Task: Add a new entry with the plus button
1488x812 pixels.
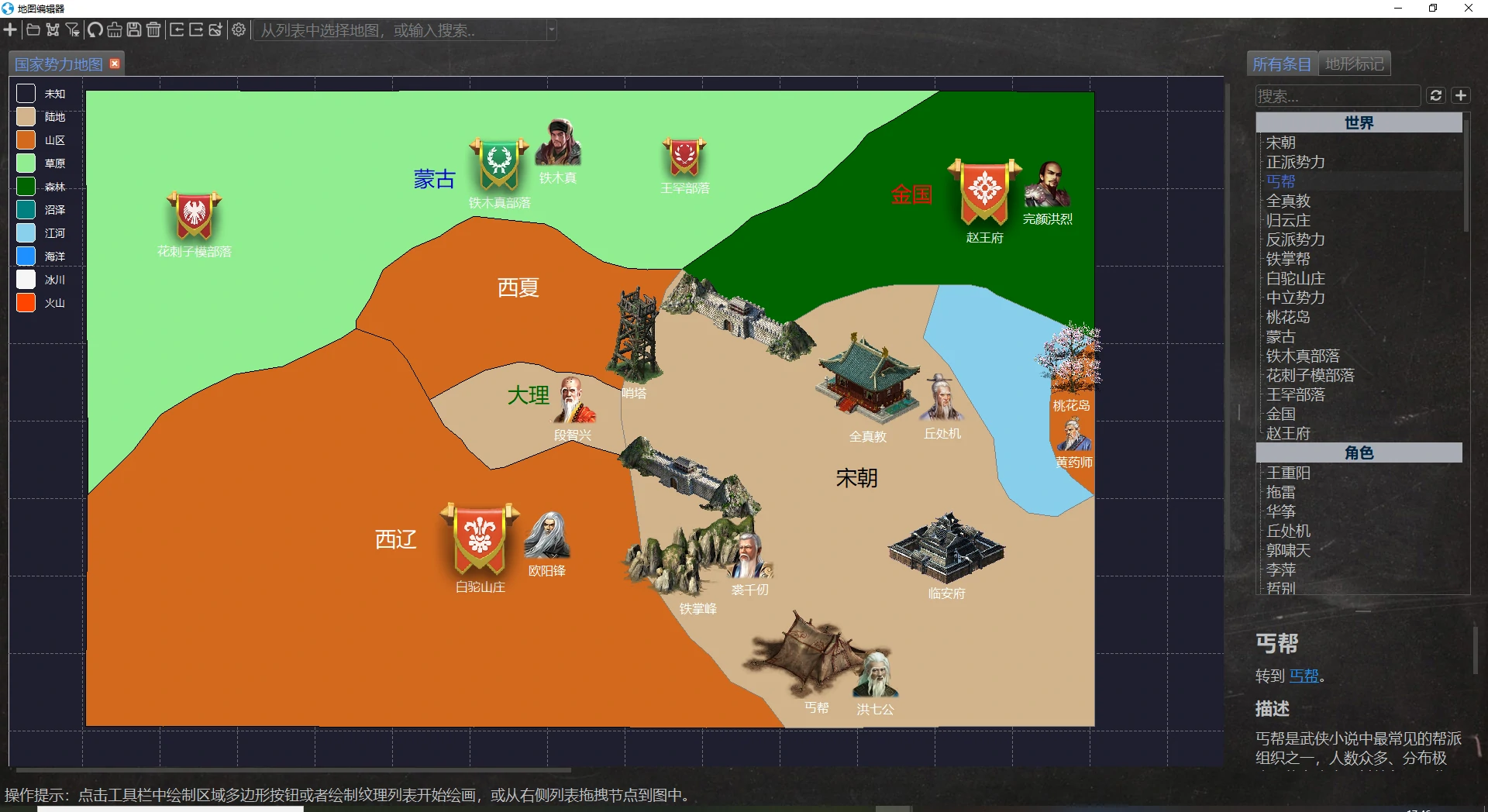Action: [x=1461, y=95]
